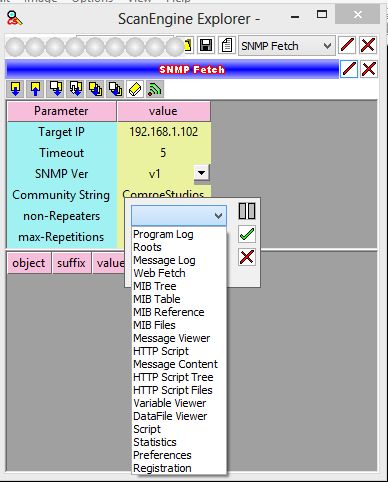Image resolution: width=388 pixels, height=482 pixels.
Task: Click the Community String value field
Action: (x=163, y=193)
